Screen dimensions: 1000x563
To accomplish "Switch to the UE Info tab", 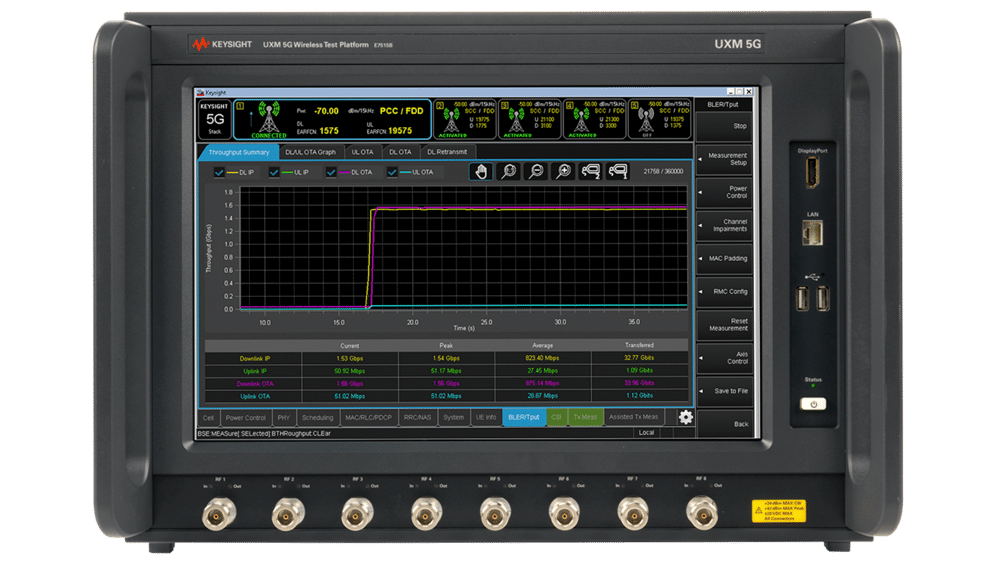I will (x=486, y=418).
